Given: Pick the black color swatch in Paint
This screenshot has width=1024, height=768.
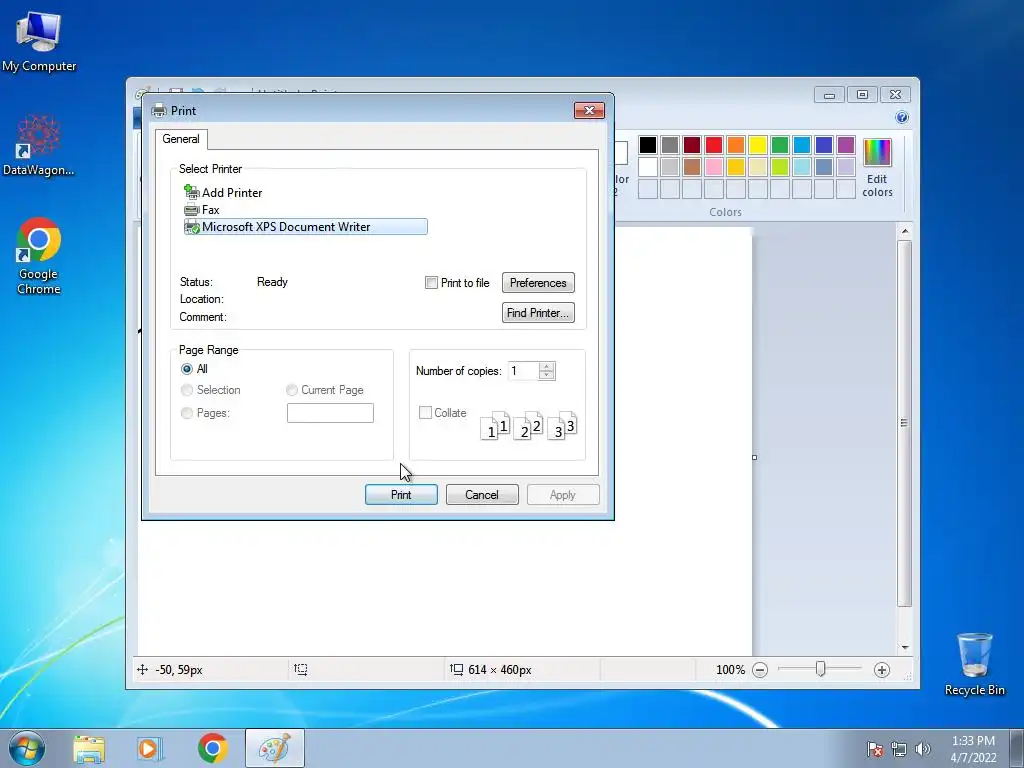Looking at the screenshot, I should click(648, 144).
